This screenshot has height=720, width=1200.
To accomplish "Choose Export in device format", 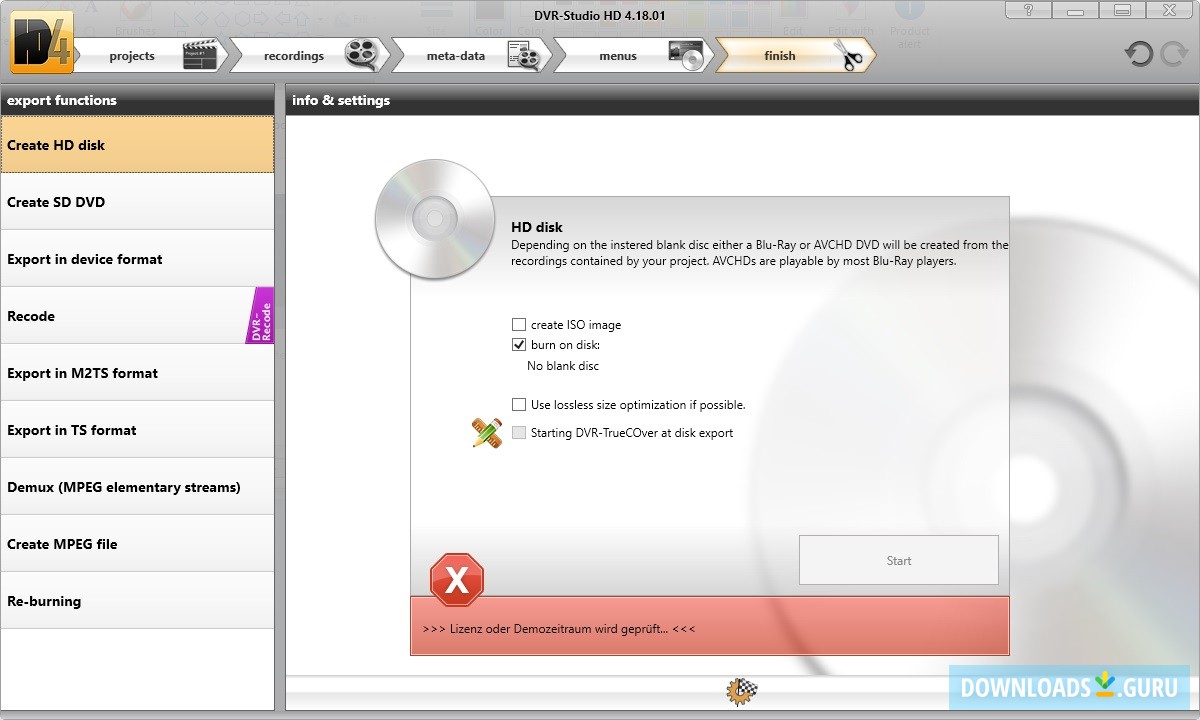I will [137, 259].
